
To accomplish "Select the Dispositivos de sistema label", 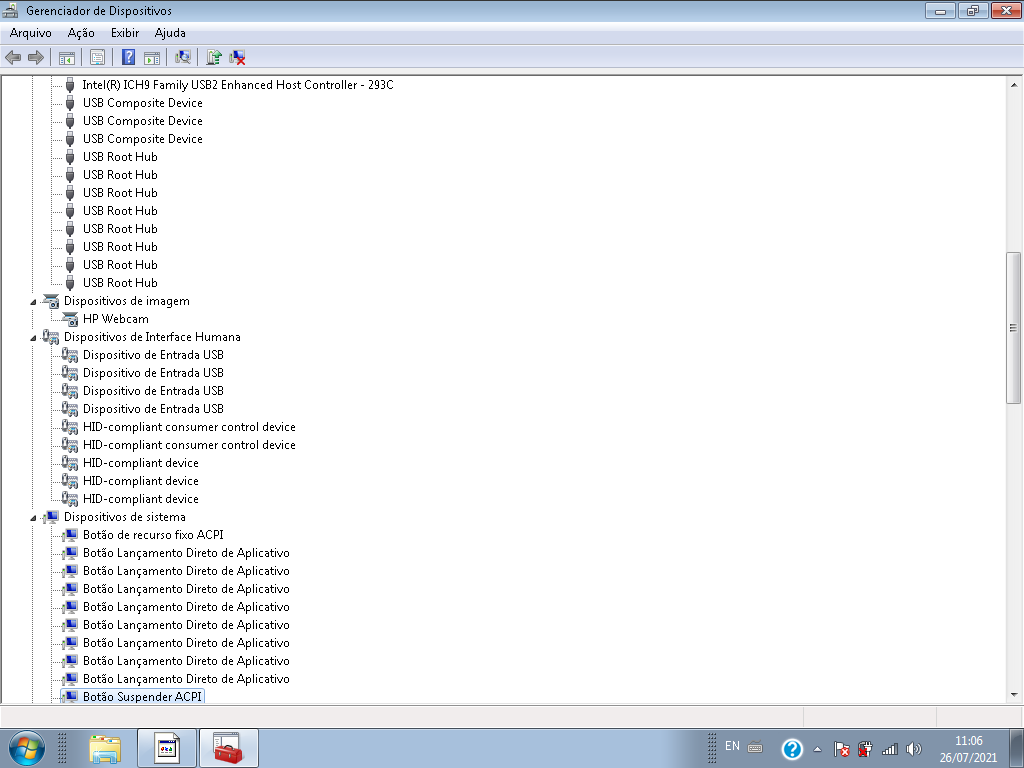I will coord(125,517).
